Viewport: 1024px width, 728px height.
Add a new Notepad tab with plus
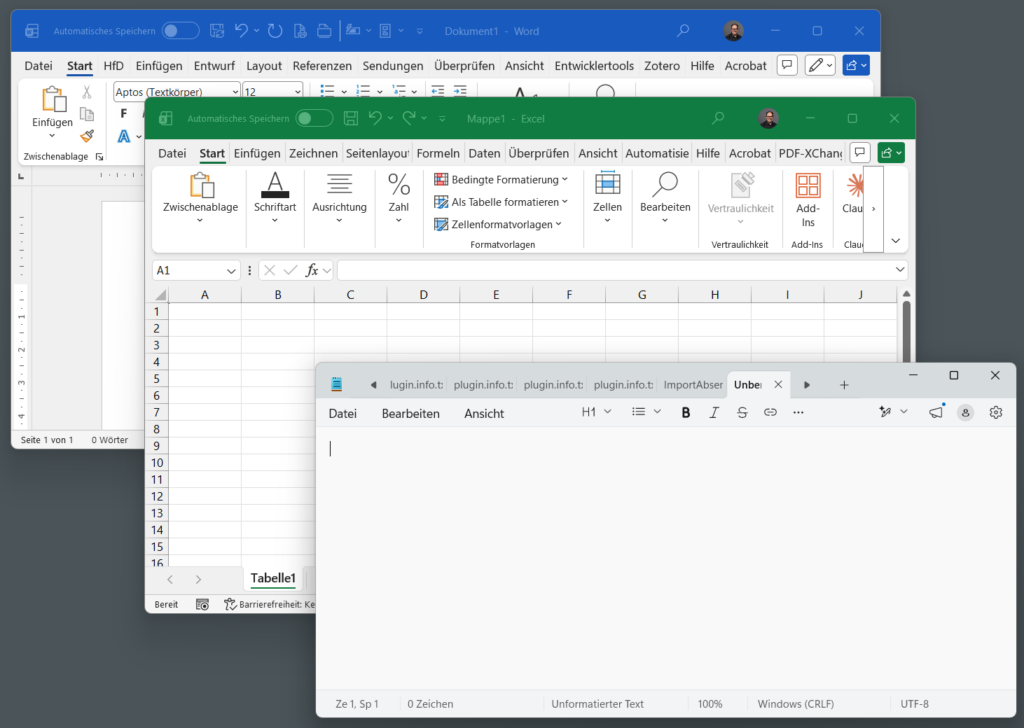[x=844, y=385]
